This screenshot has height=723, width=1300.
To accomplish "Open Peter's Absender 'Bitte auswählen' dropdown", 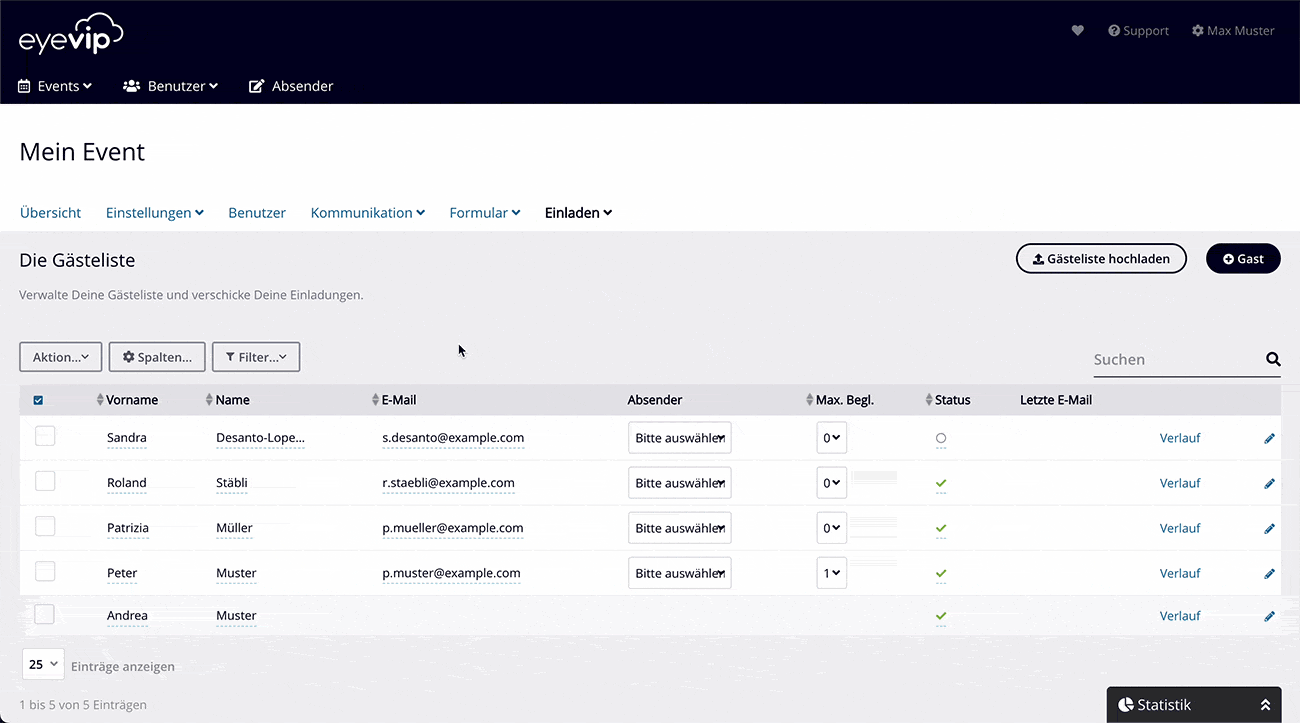I will pyautogui.click(x=679, y=572).
